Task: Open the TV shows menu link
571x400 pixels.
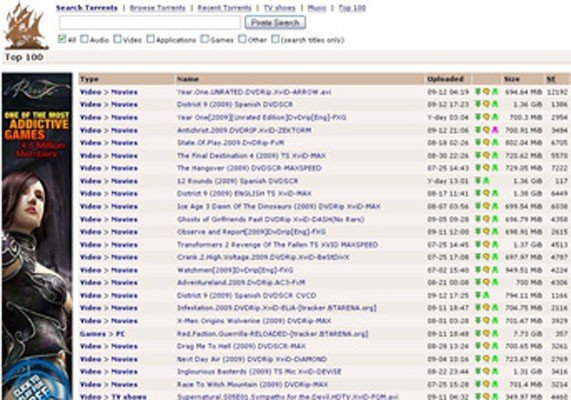Action: pos(280,8)
